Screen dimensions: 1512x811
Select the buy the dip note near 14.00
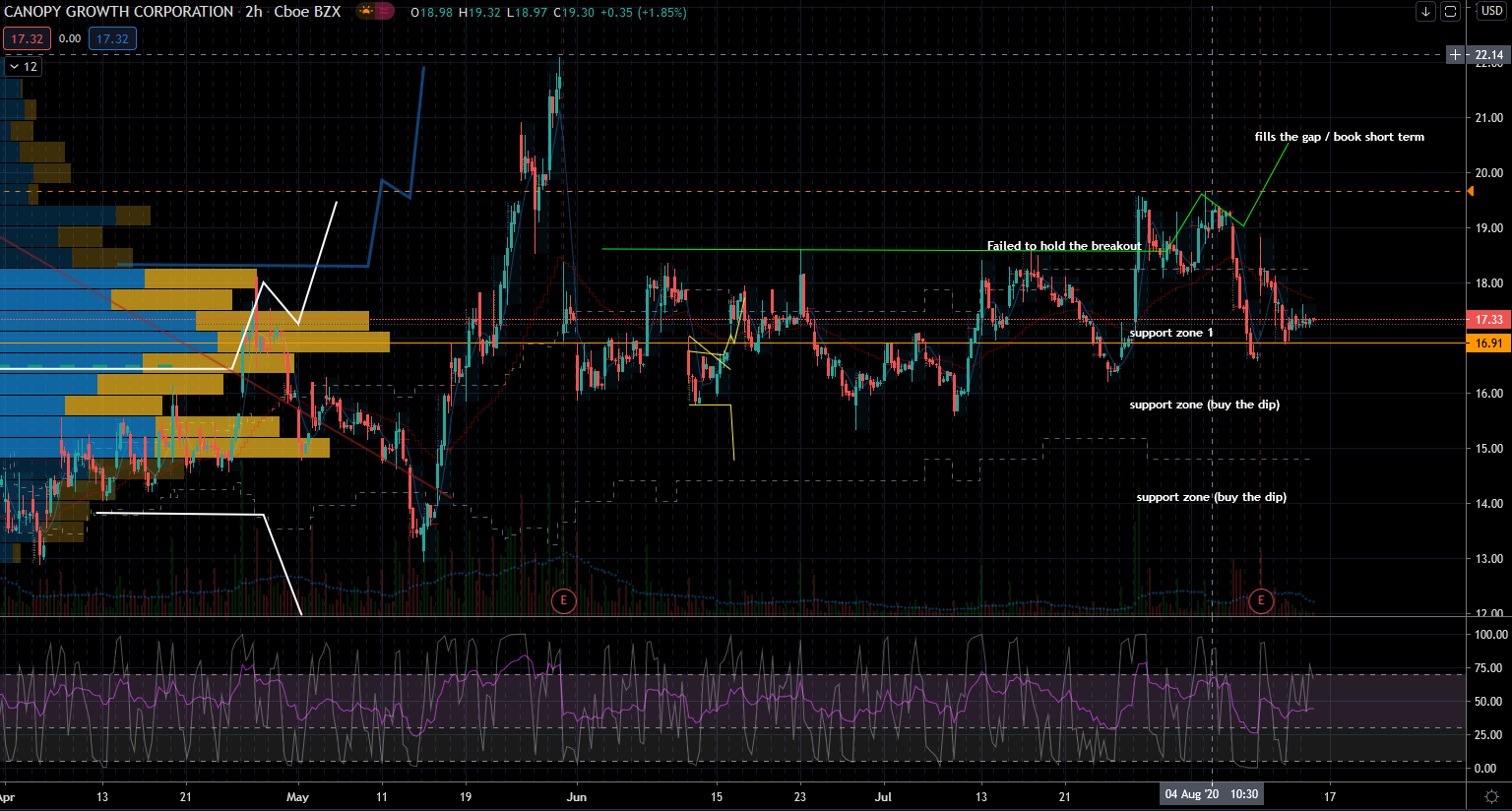(1212, 497)
